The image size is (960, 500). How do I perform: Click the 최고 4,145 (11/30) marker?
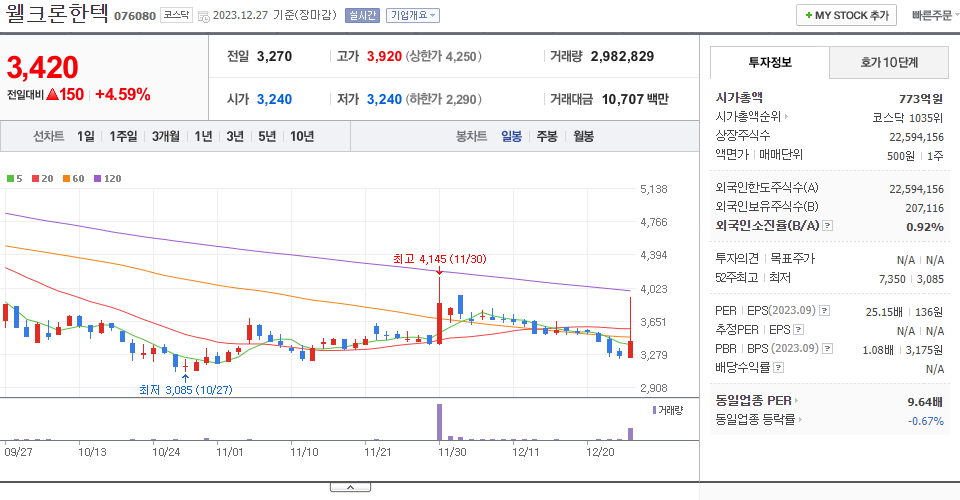(440, 259)
